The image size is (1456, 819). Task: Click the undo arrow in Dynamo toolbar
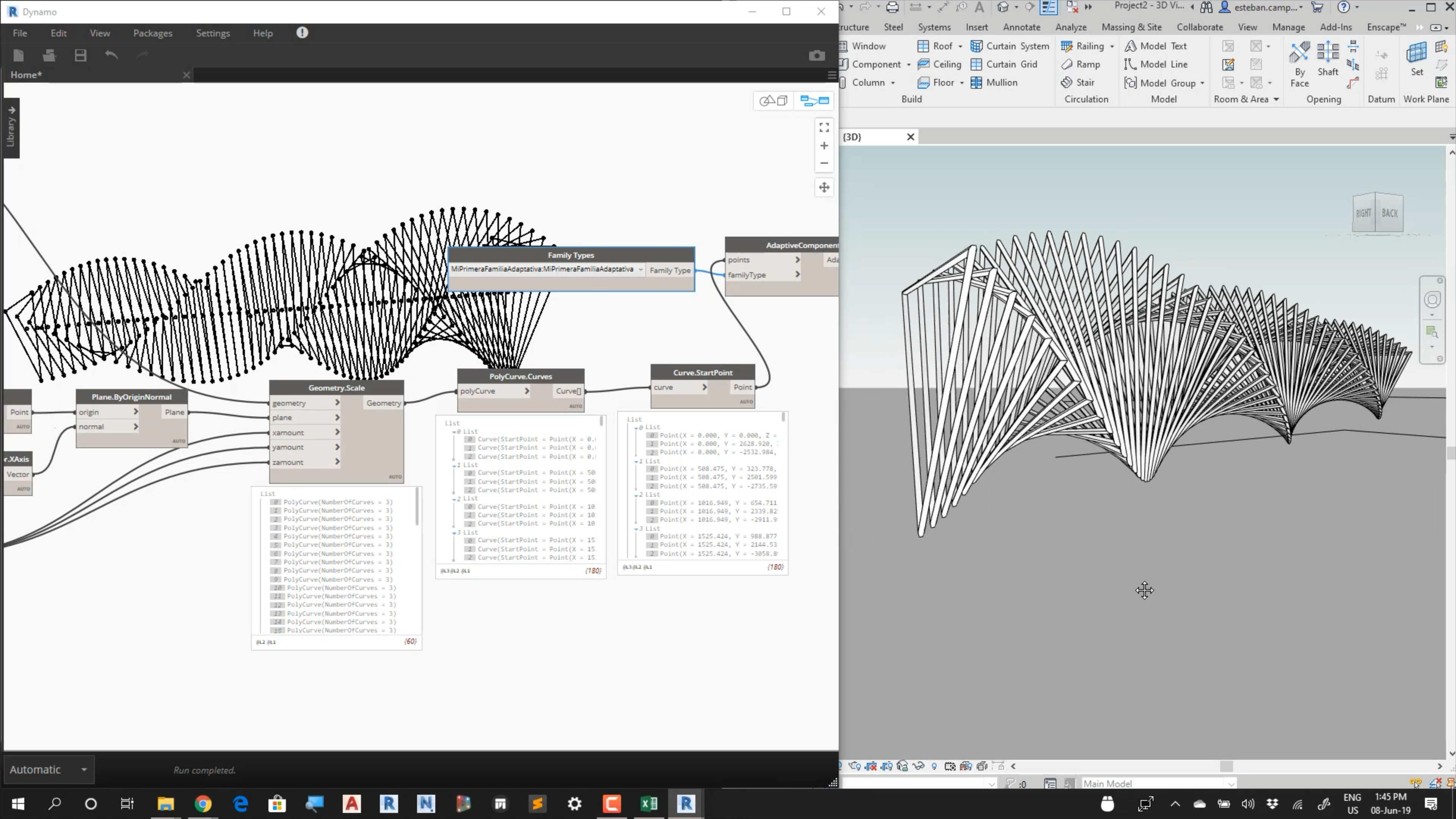click(111, 55)
